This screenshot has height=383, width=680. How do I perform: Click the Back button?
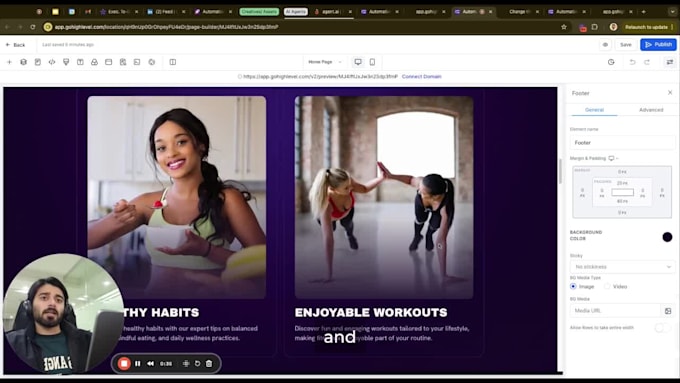(16, 45)
